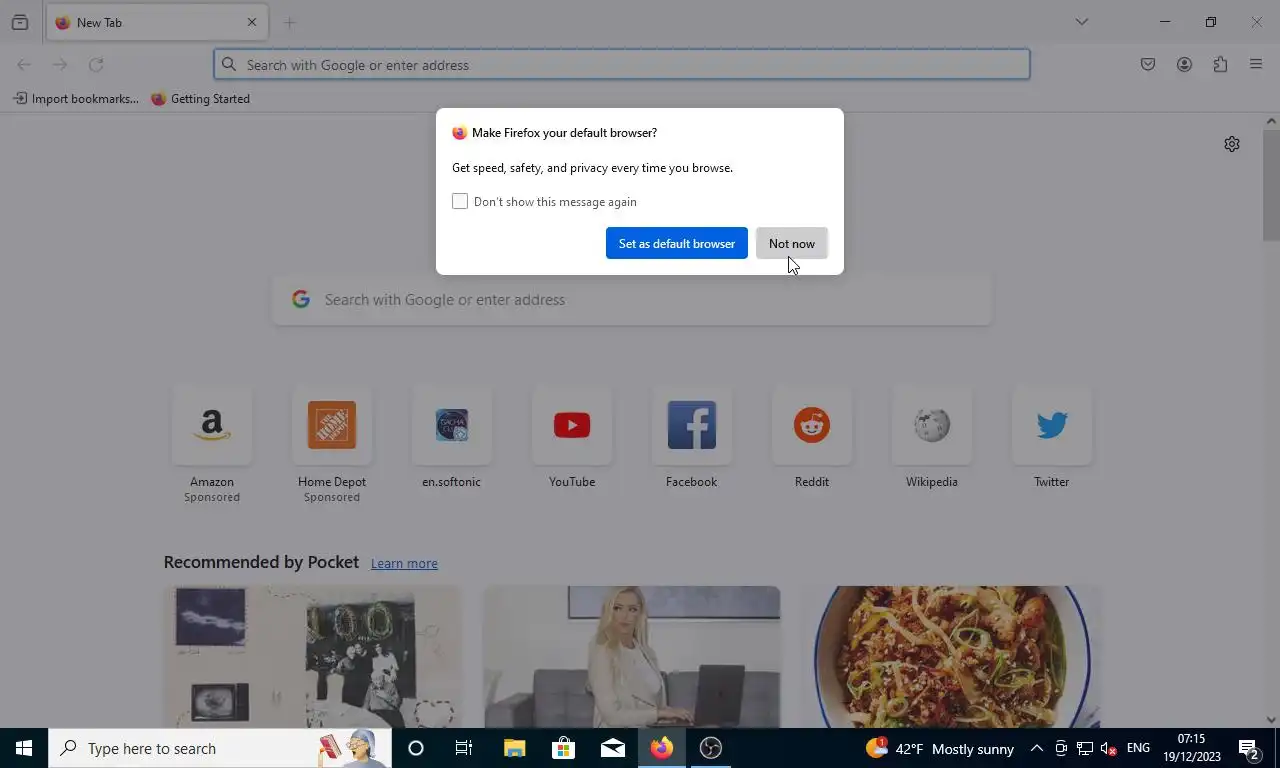Open a new tab with plus button
The height and width of the screenshot is (768, 1280).
290,22
